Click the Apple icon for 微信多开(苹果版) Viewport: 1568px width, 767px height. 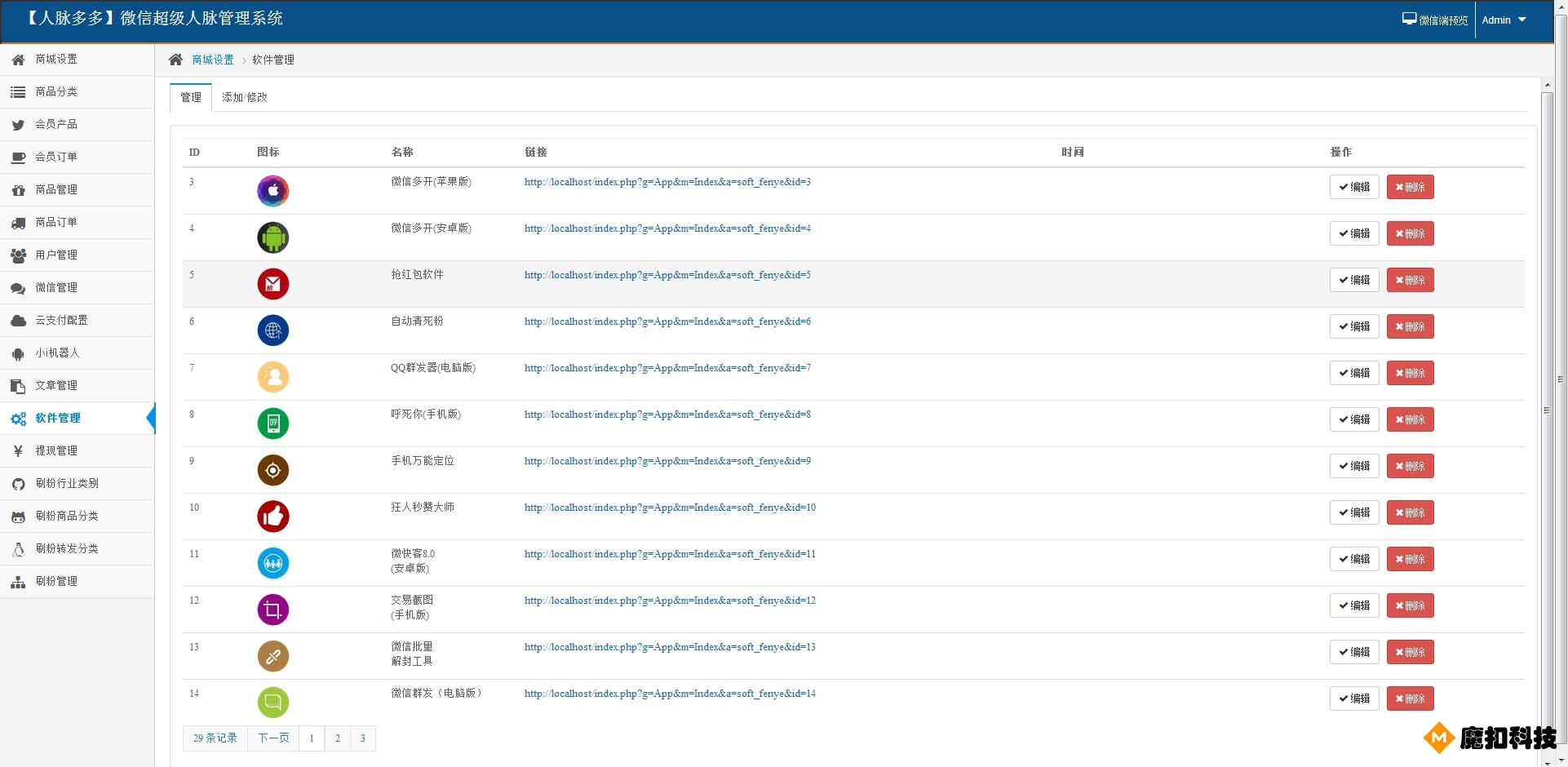click(273, 191)
